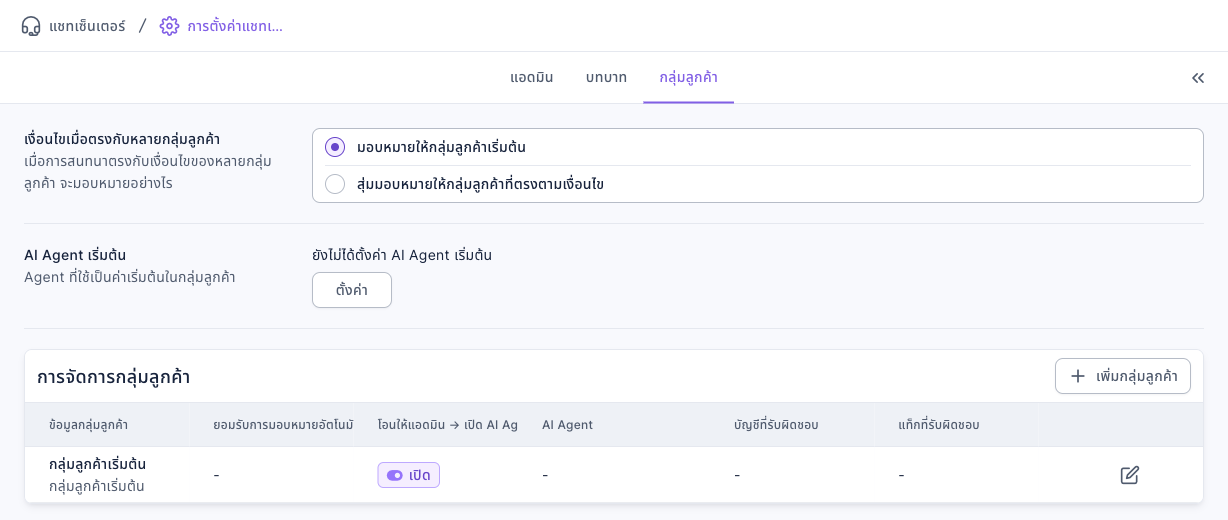Click the AI Agent column header
This screenshot has height=520, width=1228.
click(x=567, y=425)
